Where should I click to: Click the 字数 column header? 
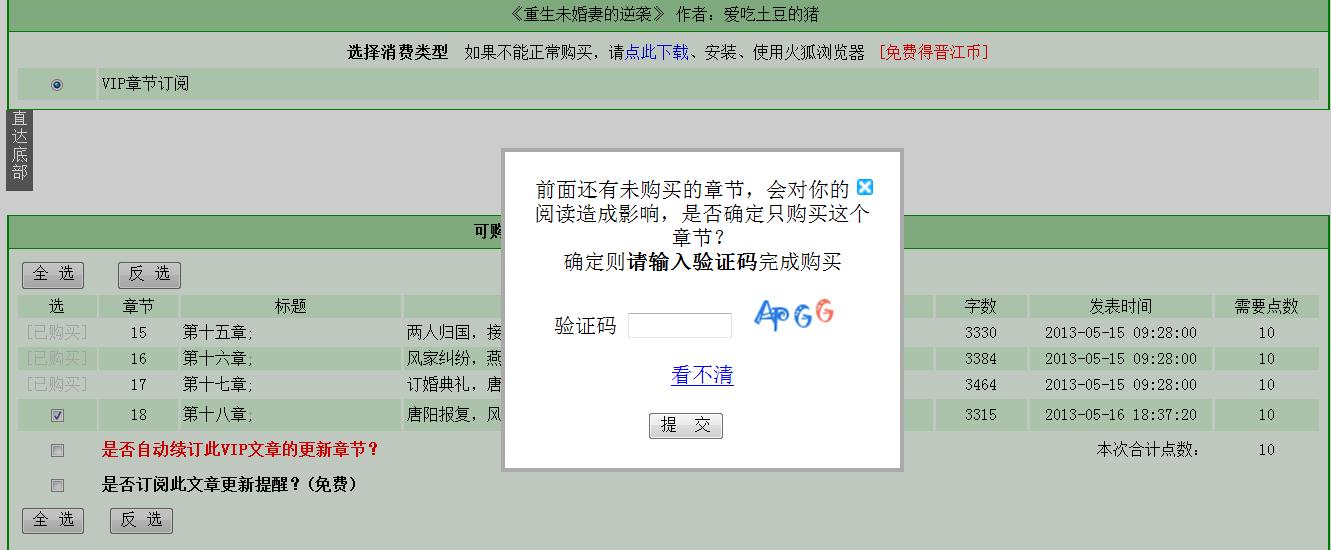click(980, 307)
